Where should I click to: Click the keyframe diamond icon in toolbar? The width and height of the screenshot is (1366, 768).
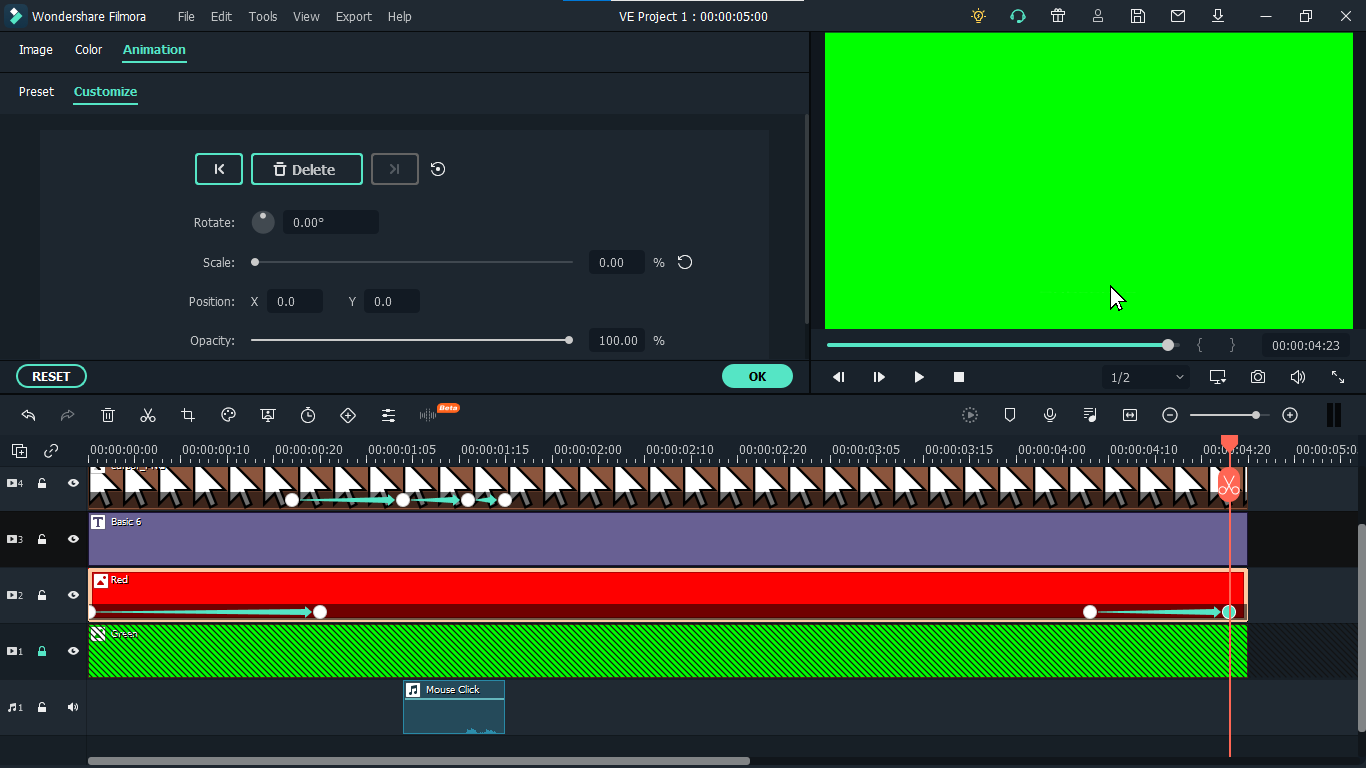point(348,415)
